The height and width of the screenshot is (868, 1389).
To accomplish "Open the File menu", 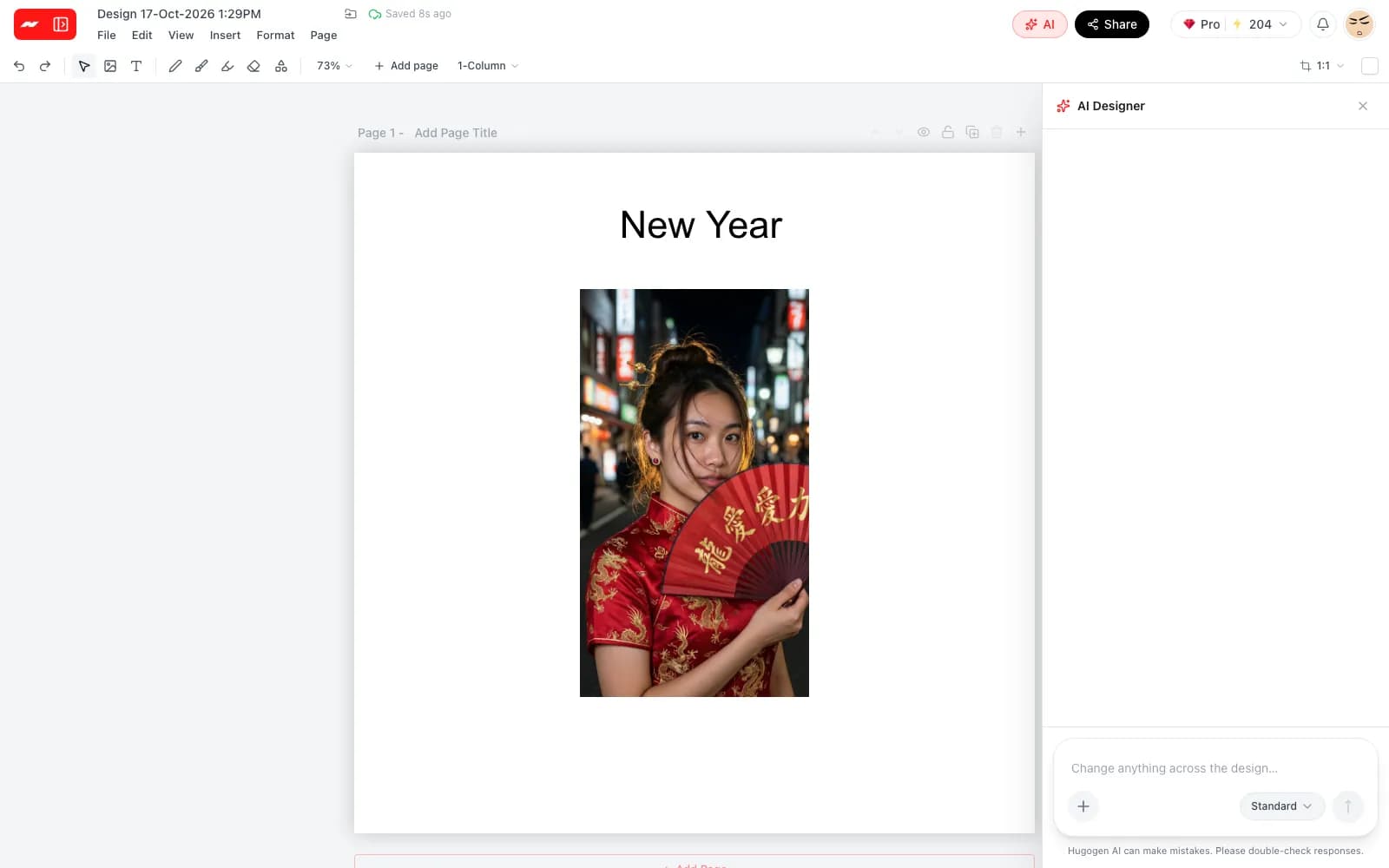I will (107, 36).
